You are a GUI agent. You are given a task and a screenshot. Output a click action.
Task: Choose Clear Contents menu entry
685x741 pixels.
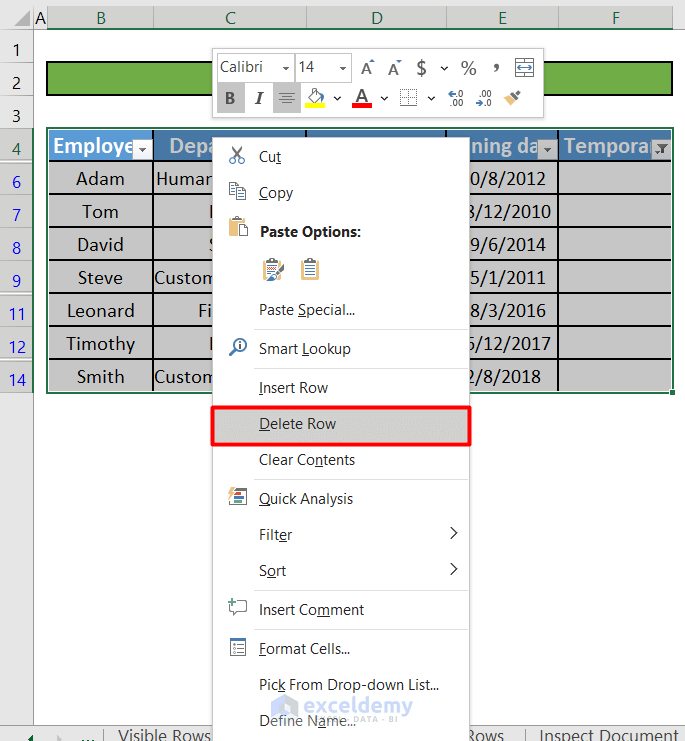[x=341, y=460]
